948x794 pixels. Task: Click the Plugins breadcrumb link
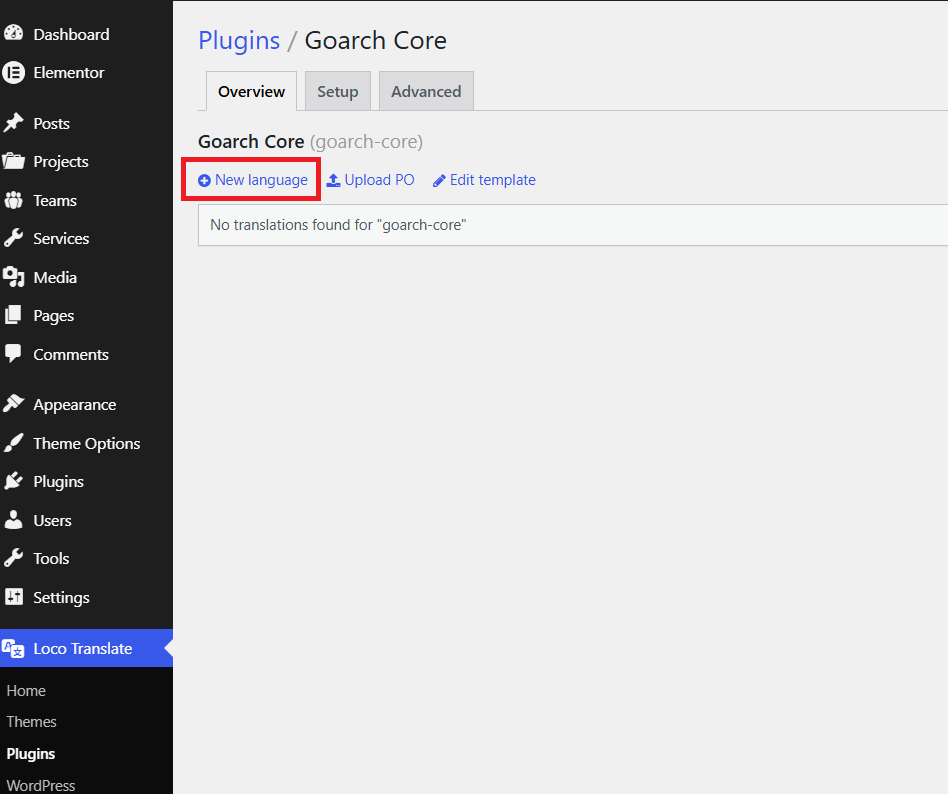[239, 41]
